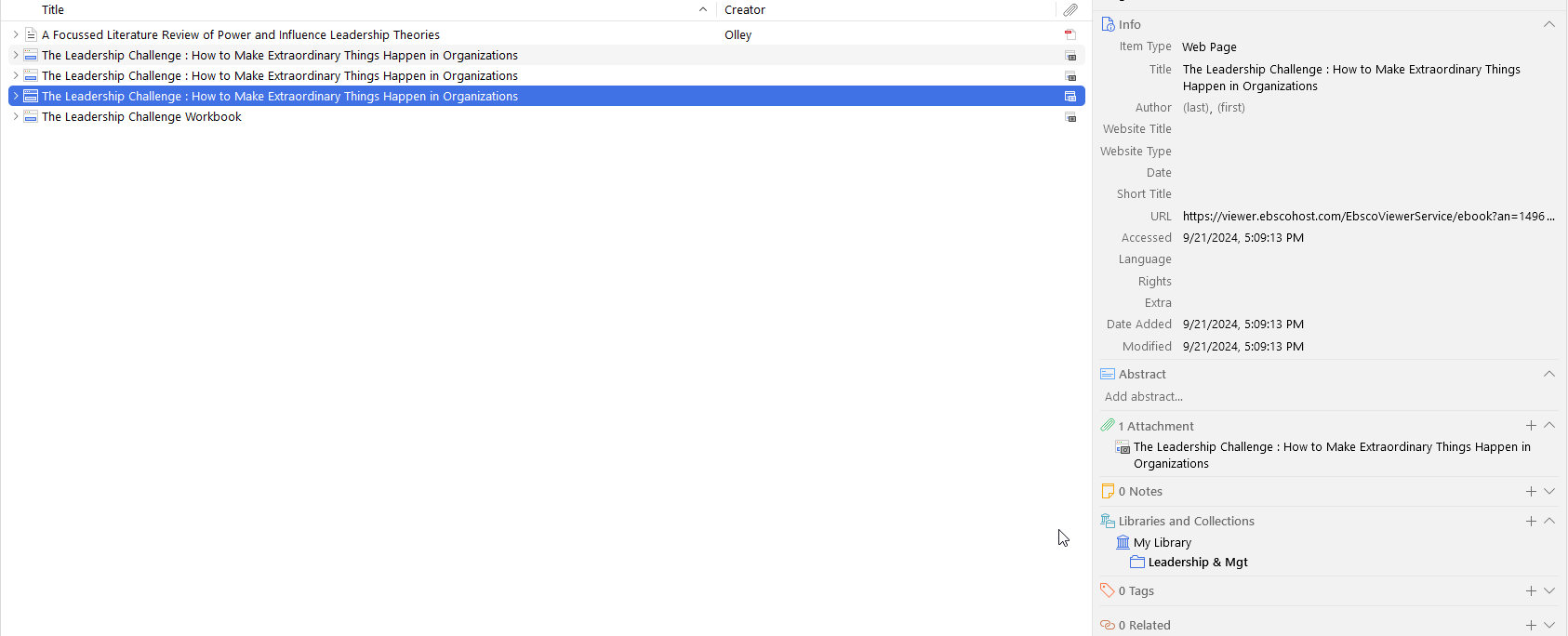Screen dimensions: 1568x636
Task: Click the snapshot icon on the highlighted row
Action: (1070, 97)
